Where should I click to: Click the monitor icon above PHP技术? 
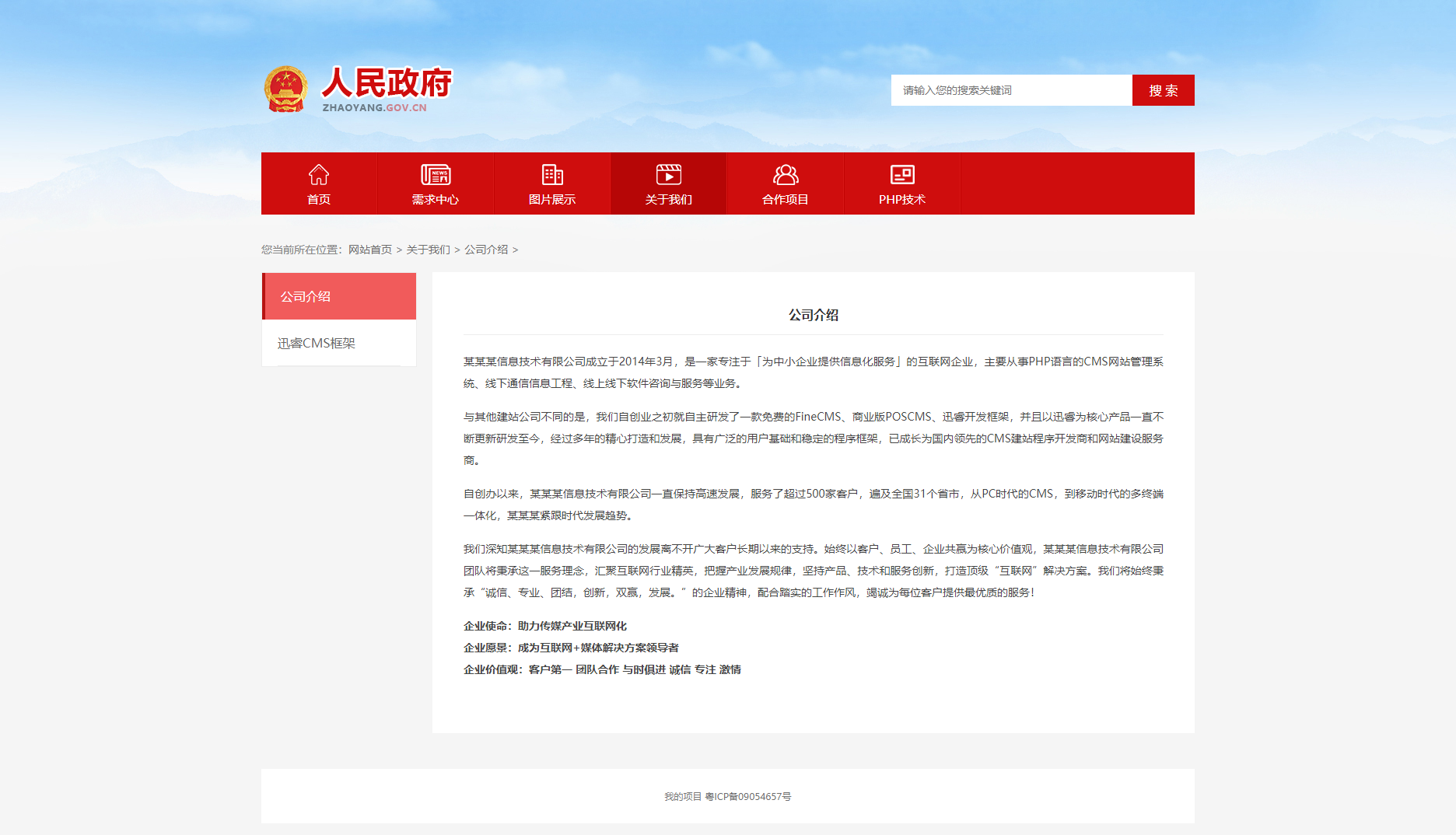click(x=902, y=174)
